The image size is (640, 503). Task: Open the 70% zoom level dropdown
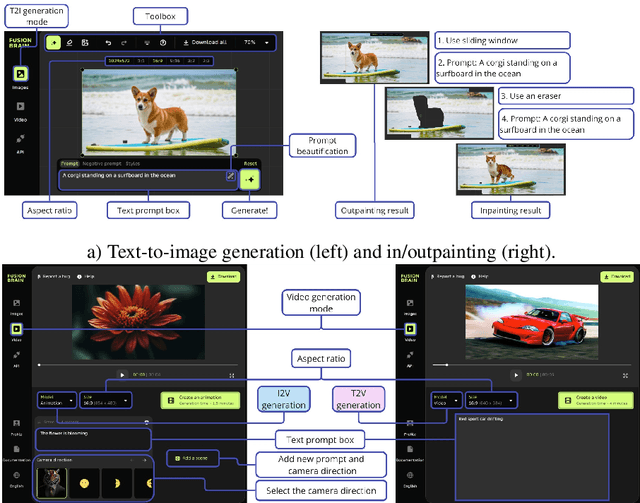pos(255,43)
